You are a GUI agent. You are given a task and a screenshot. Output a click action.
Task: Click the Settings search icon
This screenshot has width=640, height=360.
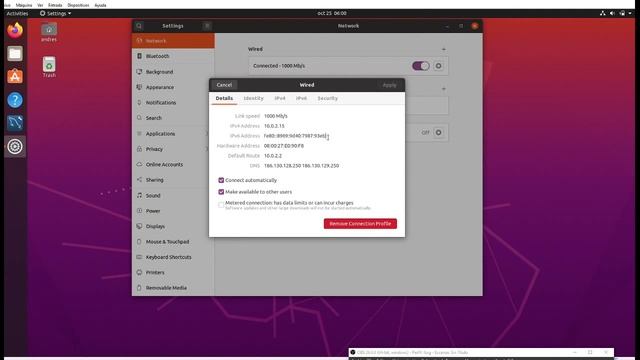(x=139, y=26)
